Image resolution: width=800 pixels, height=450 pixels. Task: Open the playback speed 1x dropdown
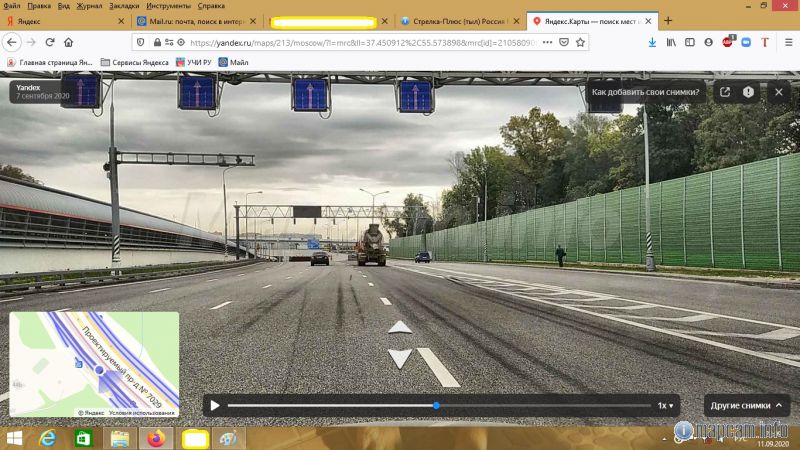coord(665,405)
